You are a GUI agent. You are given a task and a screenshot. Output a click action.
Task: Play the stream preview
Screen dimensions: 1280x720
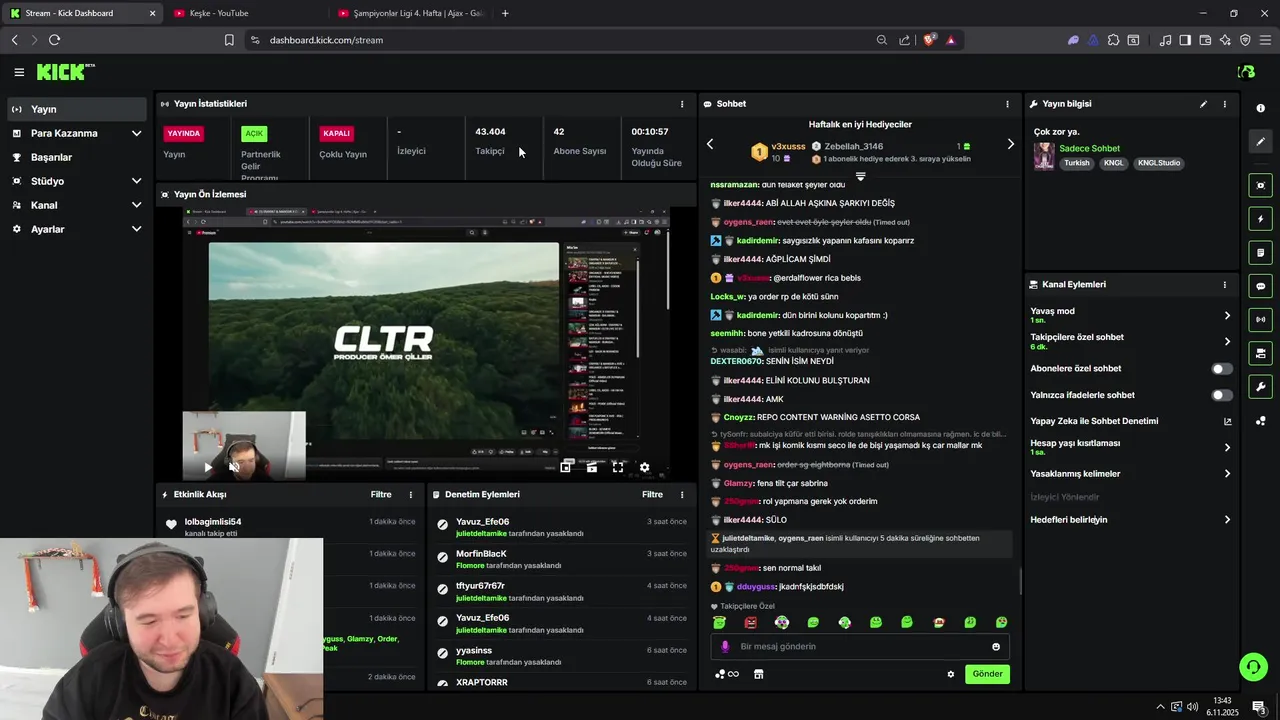pos(208,467)
